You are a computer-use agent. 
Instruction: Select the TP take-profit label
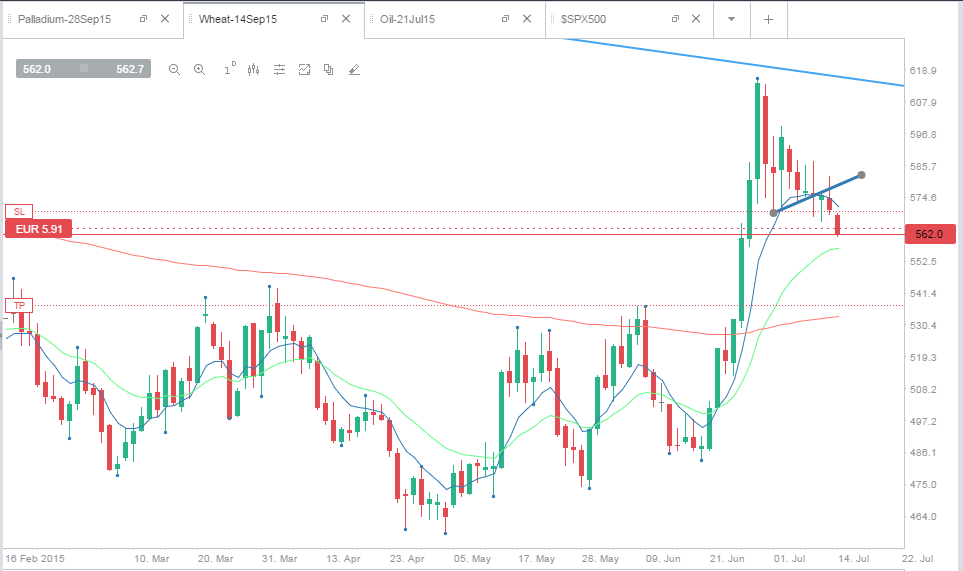[x=19, y=306]
